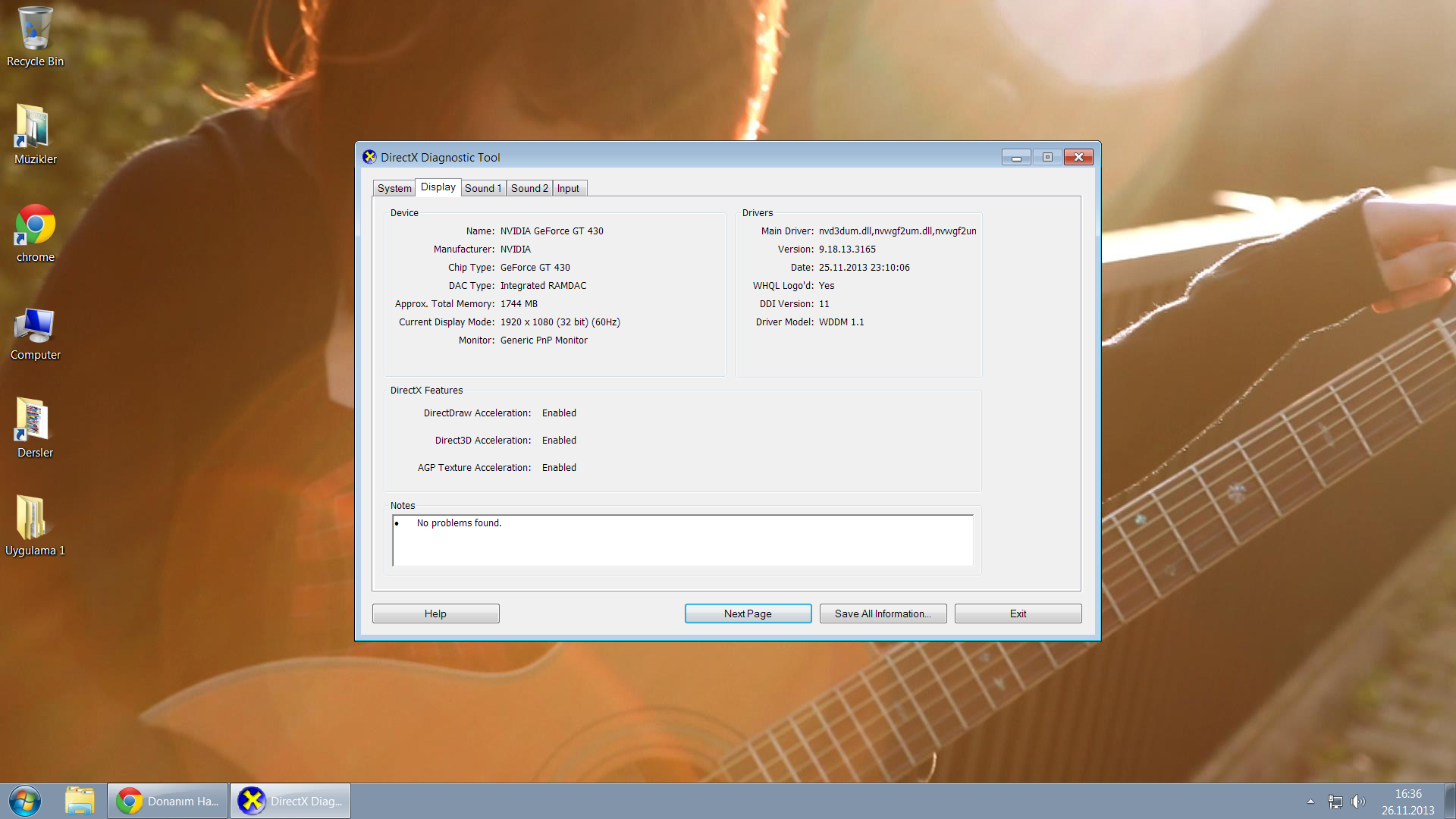This screenshot has width=1456, height=819.
Task: Open the Sound 2 tab
Action: click(529, 188)
